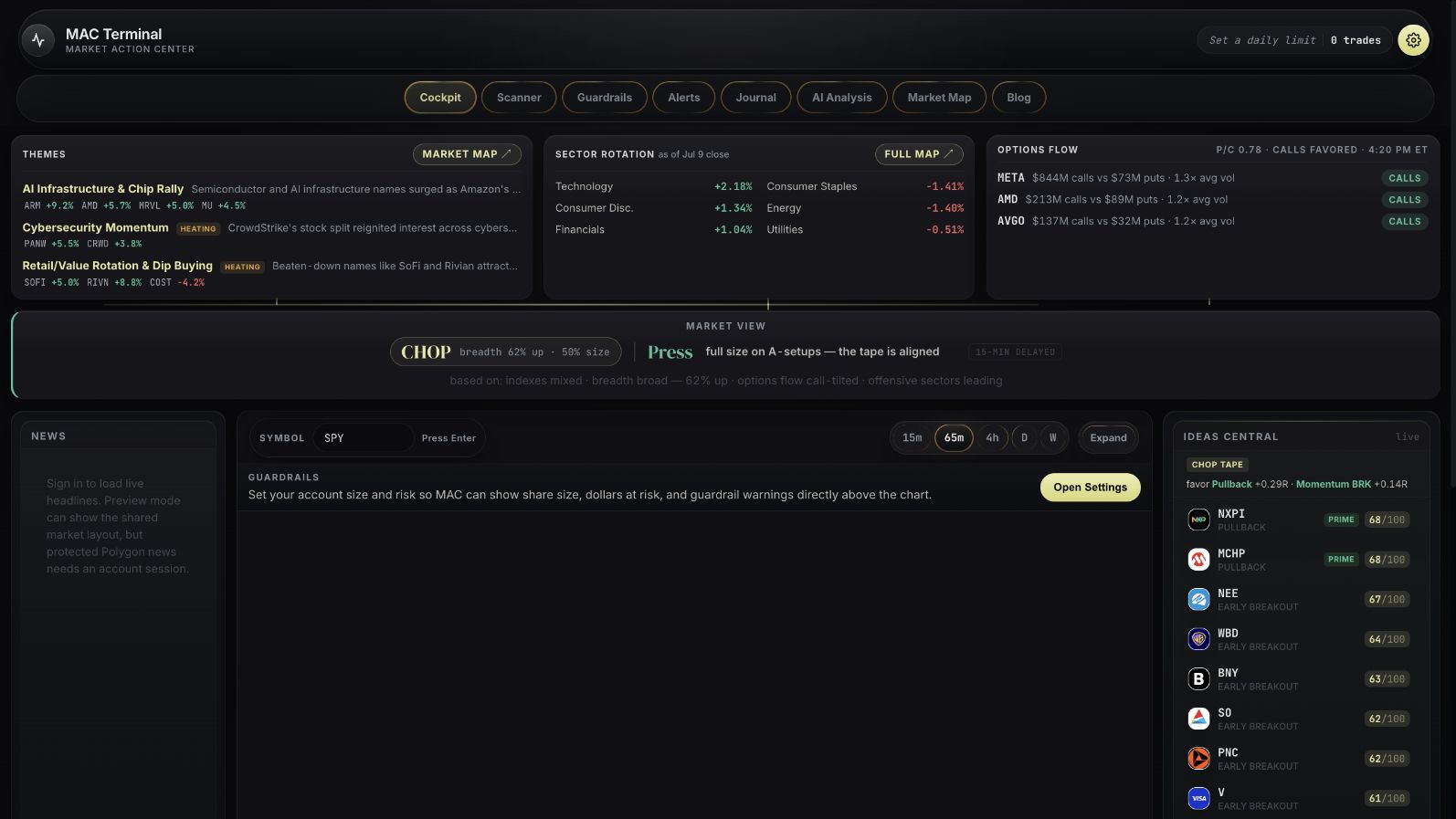Click the SO ticker logo icon
The height and width of the screenshot is (819, 1456).
(1198, 719)
